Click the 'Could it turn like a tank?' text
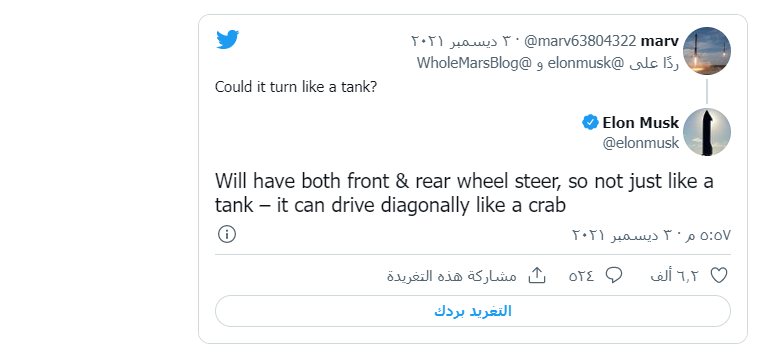This screenshot has width=765, height=364. click(296, 87)
